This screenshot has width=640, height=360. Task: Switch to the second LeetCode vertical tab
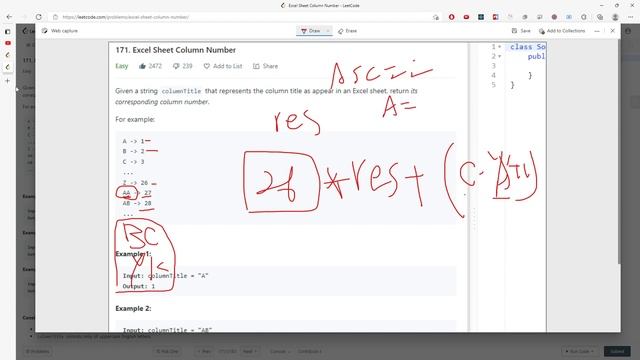[x=8, y=67]
